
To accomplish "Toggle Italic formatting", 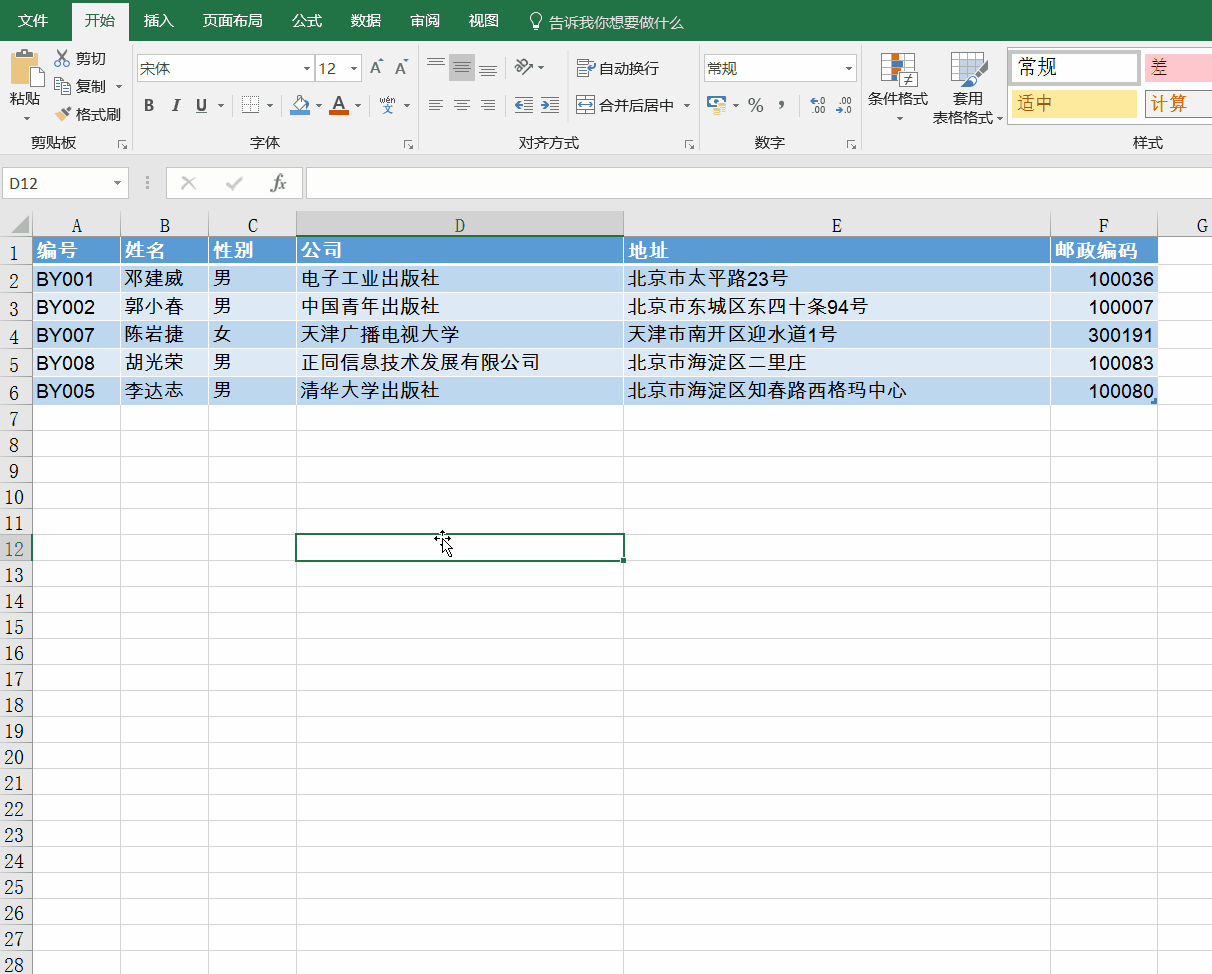I will click(x=176, y=105).
